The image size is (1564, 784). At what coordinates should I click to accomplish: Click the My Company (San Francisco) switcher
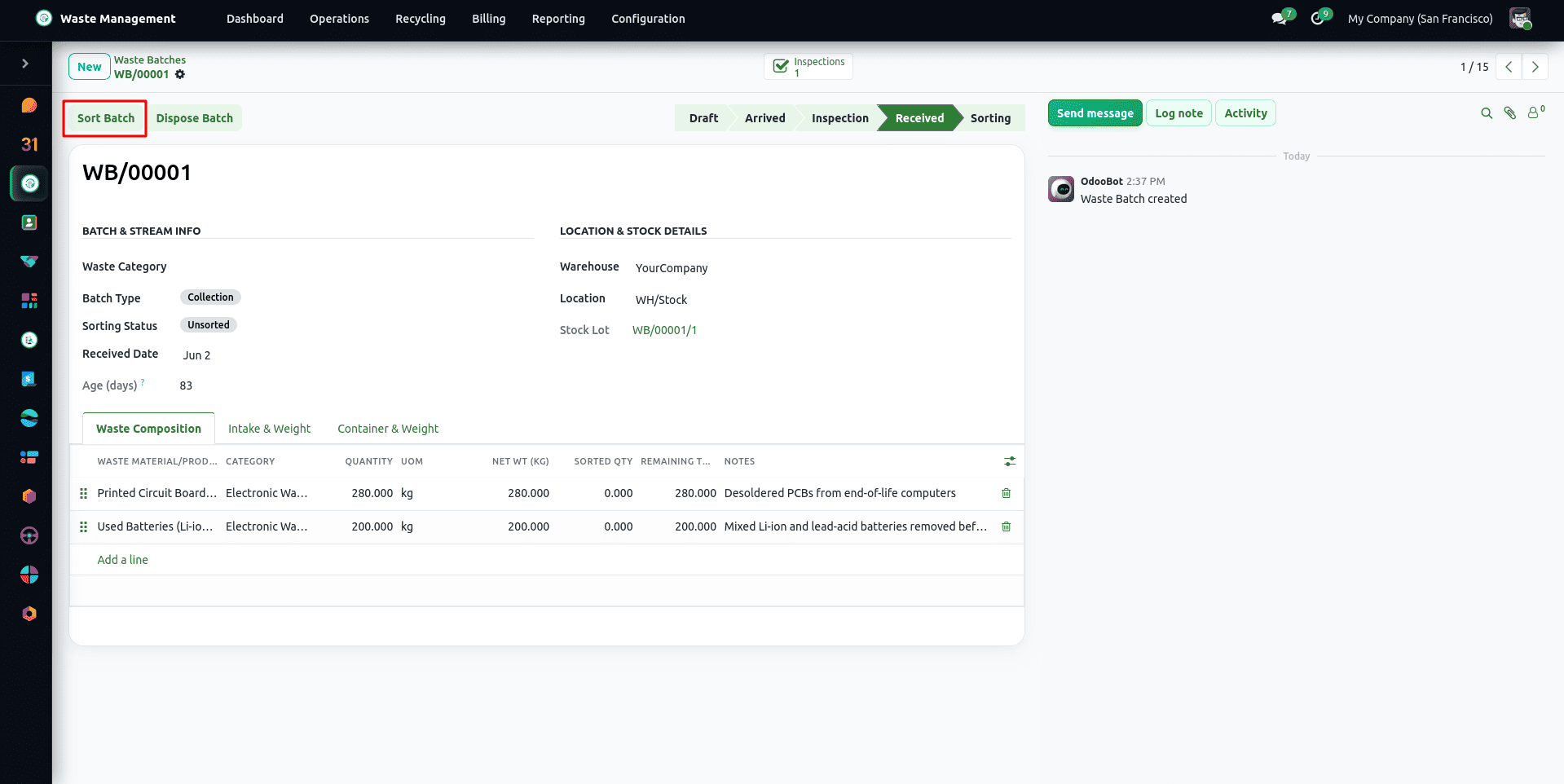pos(1420,19)
